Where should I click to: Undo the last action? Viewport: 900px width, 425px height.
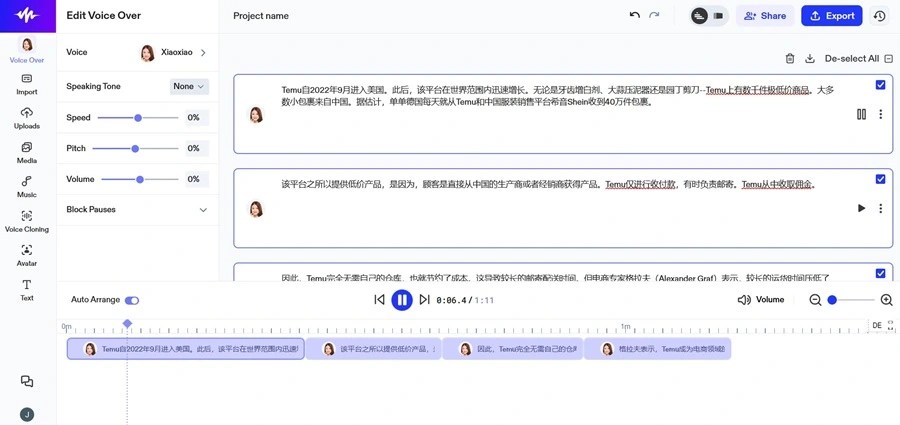634,16
